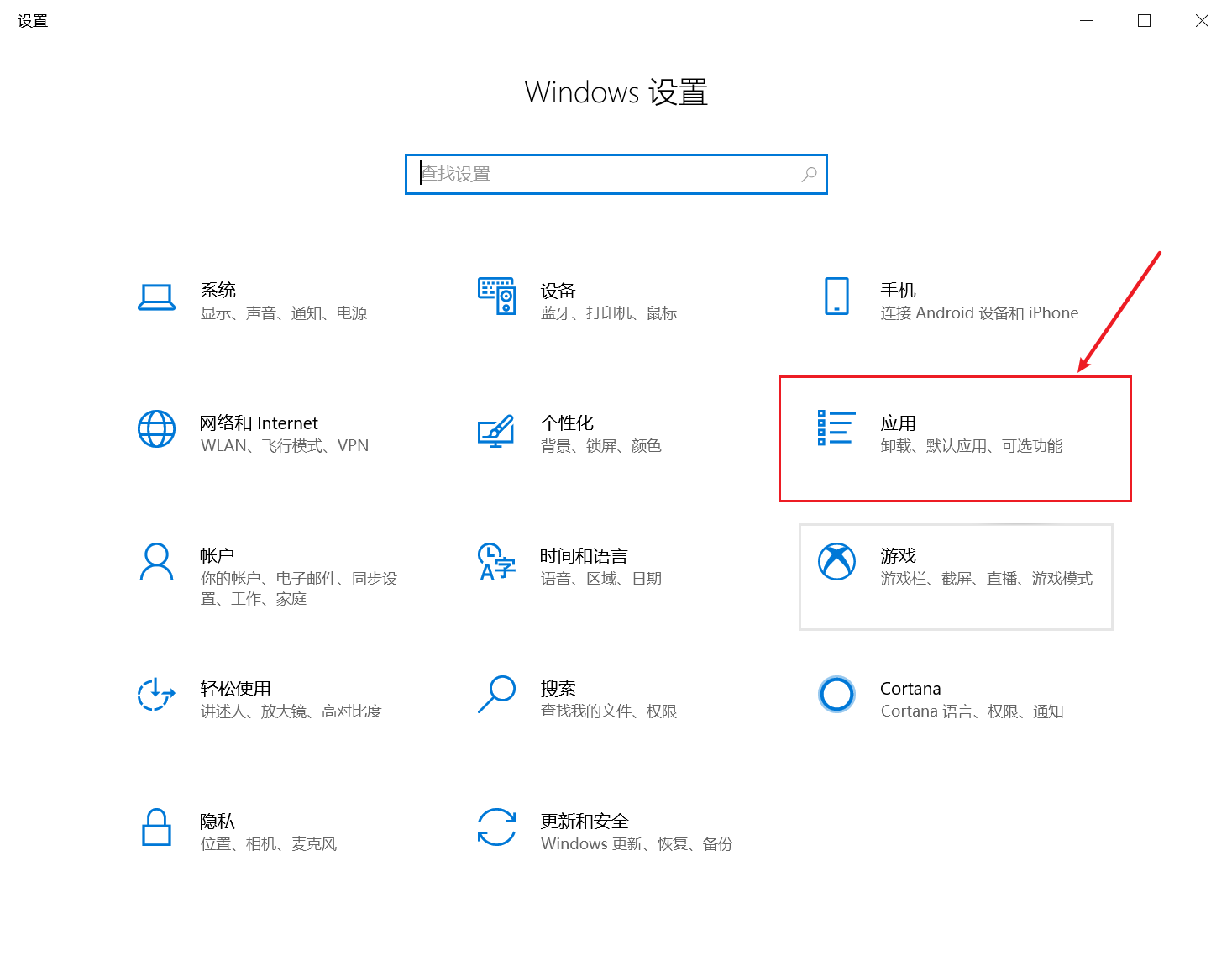The height and width of the screenshot is (966, 1232).
Task: Open the 设备 keyboard and speaker icon
Action: click(x=496, y=296)
